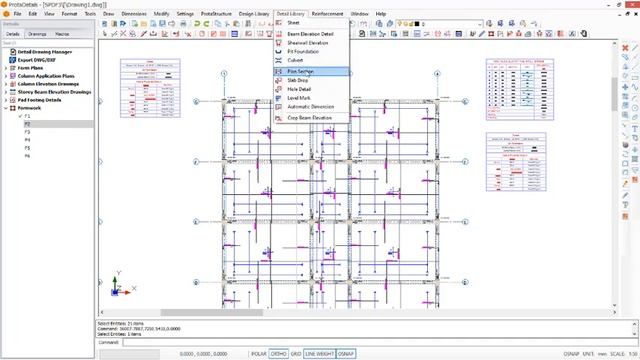Screen dimensions: 640x360
Task: Select Hole Detail menu entry
Action: click(311, 89)
